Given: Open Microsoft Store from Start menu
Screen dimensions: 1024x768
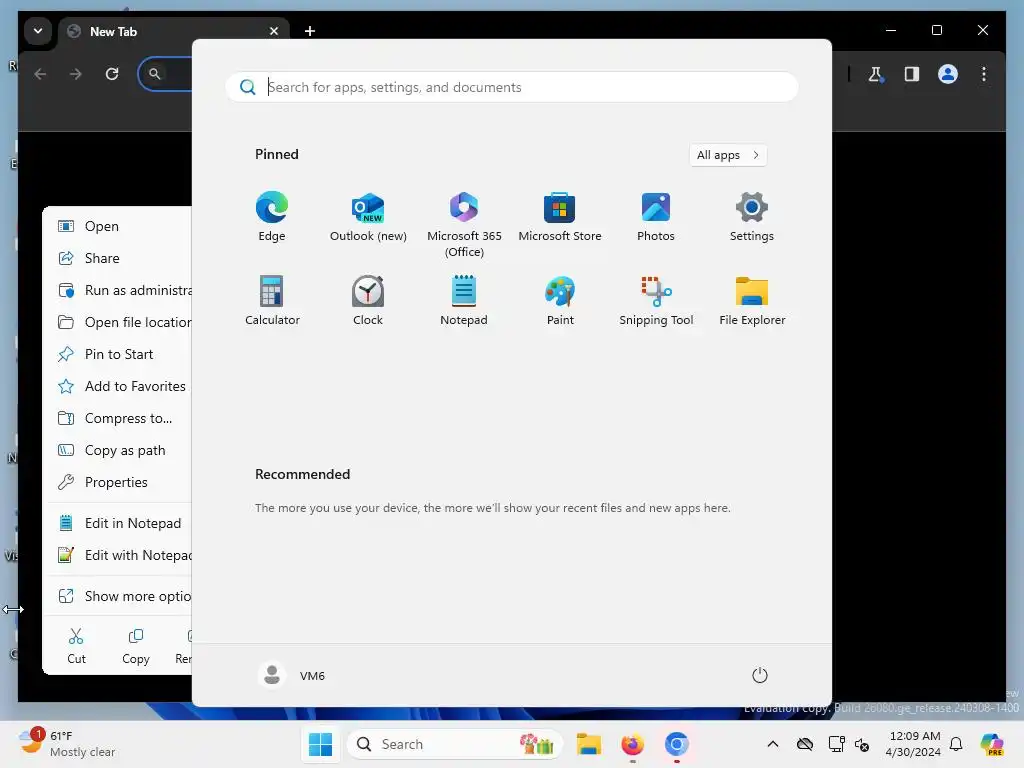Looking at the screenshot, I should (x=560, y=217).
